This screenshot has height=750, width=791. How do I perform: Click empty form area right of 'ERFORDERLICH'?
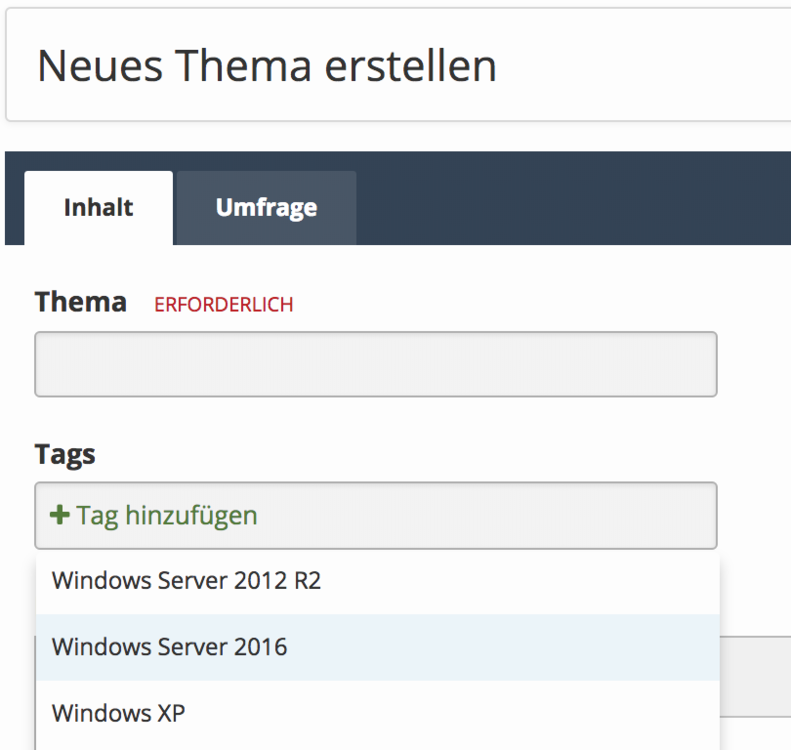coord(520,303)
